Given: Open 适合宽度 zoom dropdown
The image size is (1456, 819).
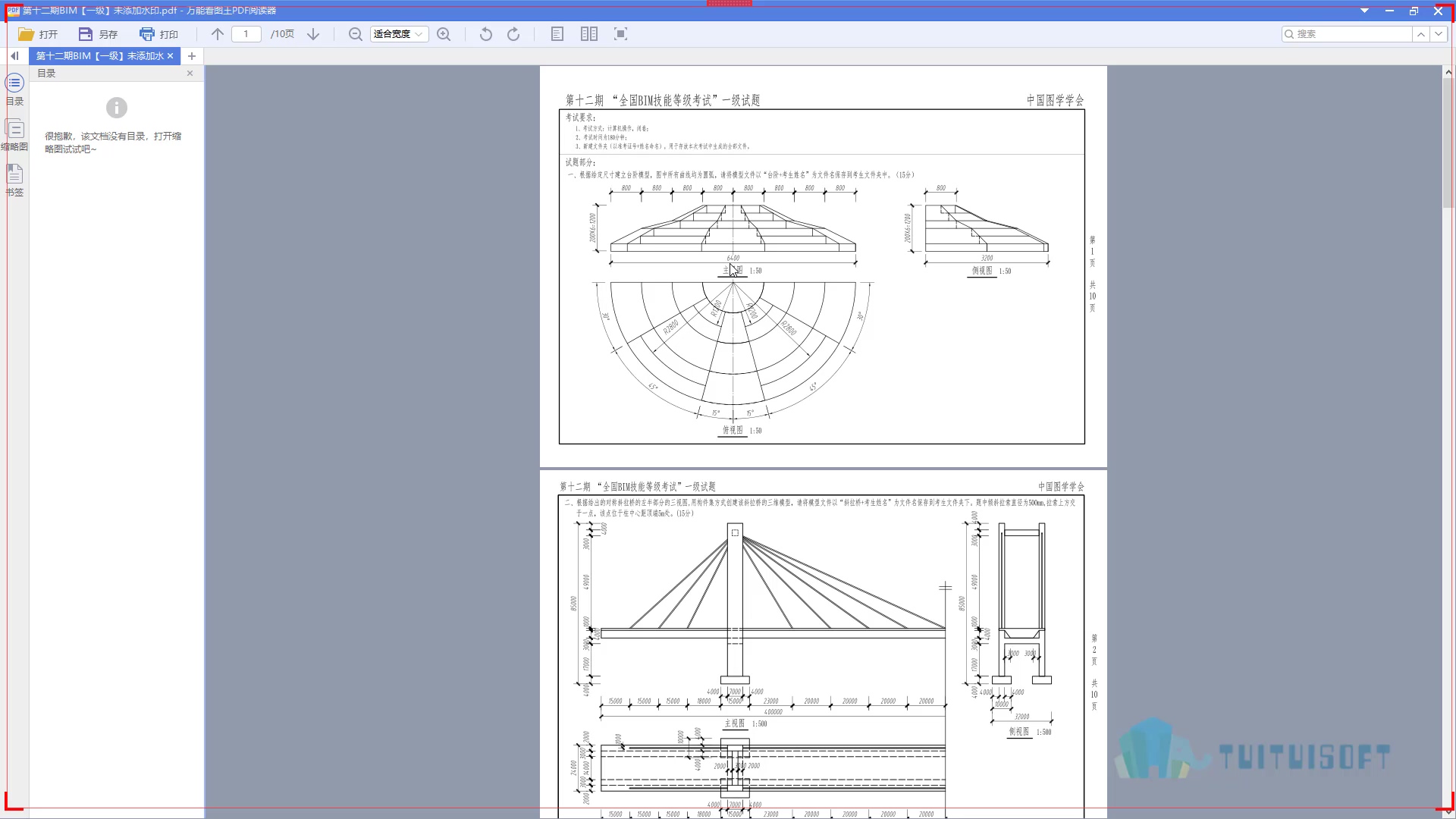Looking at the screenshot, I should pos(399,34).
